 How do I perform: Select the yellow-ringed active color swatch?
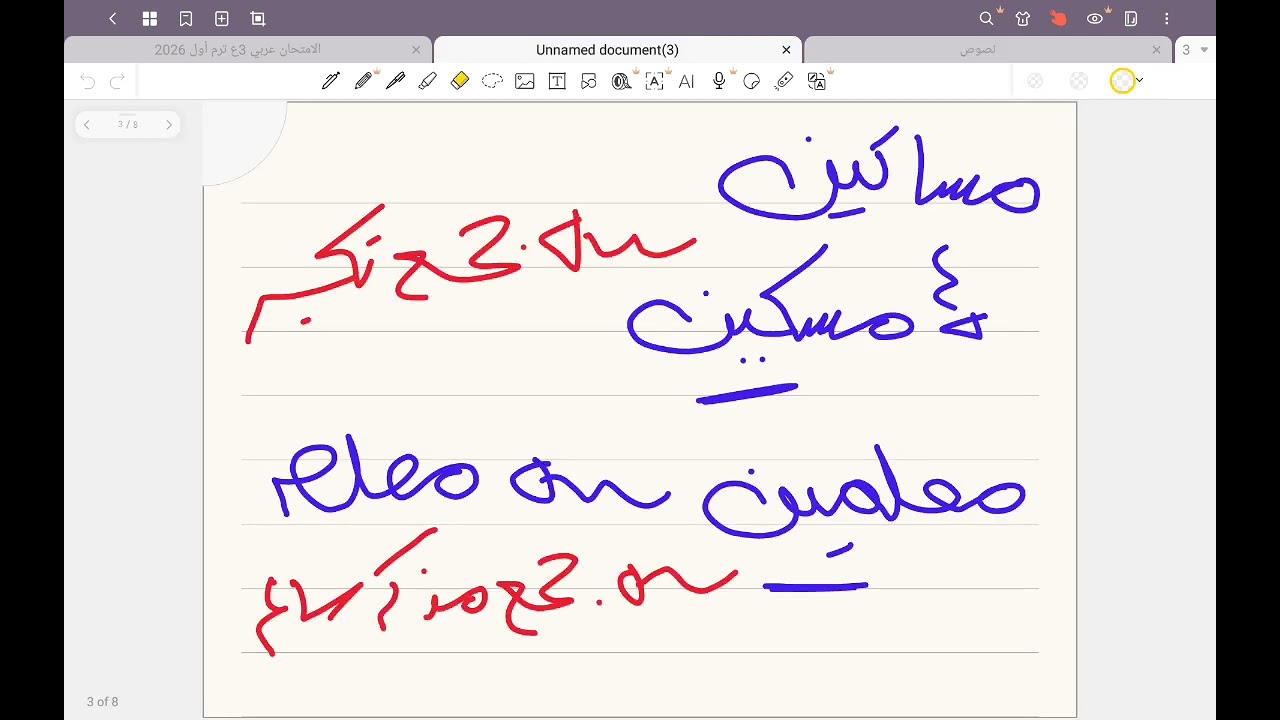tap(1122, 81)
